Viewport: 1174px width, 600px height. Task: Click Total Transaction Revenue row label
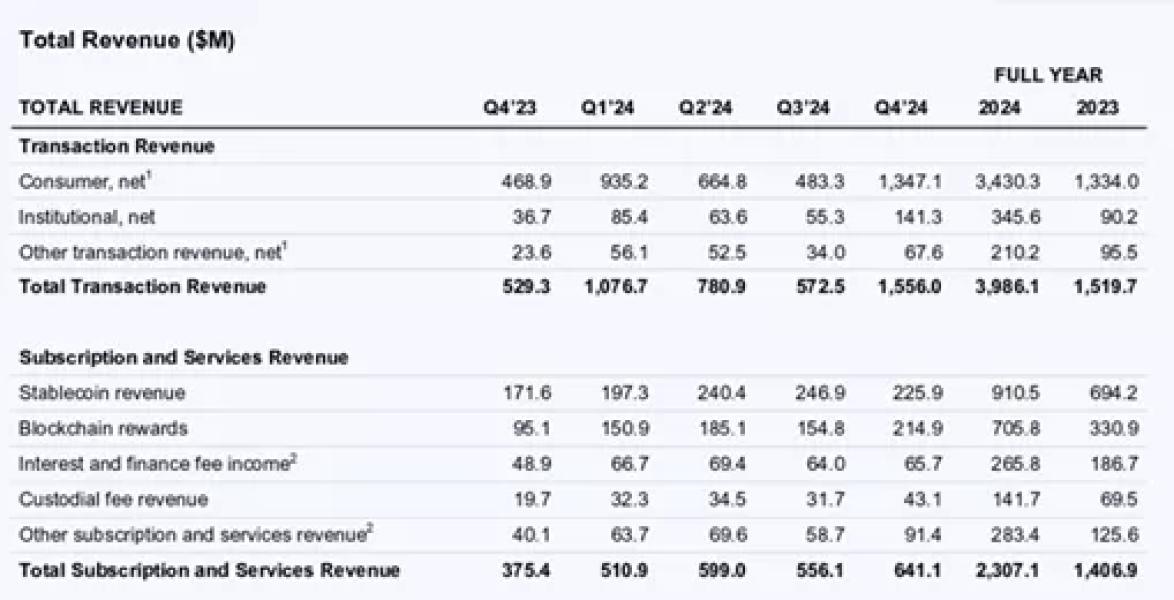(x=142, y=287)
